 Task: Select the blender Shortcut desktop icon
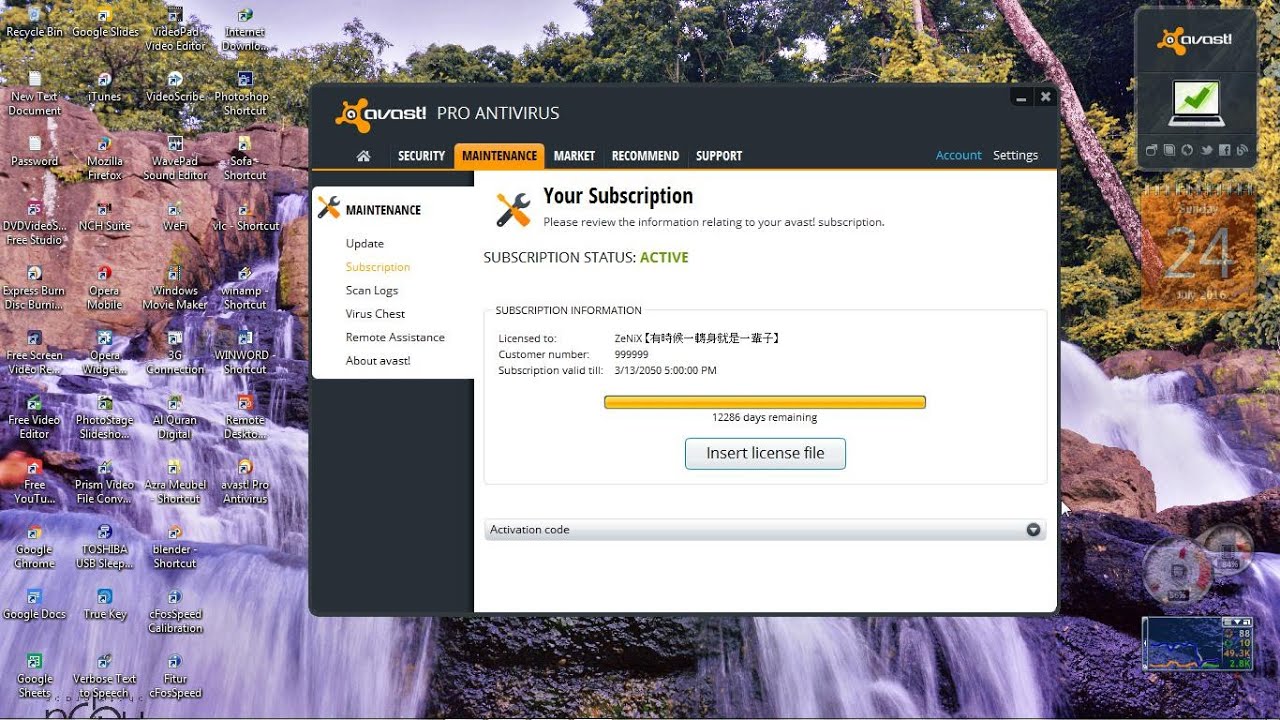tap(175, 547)
